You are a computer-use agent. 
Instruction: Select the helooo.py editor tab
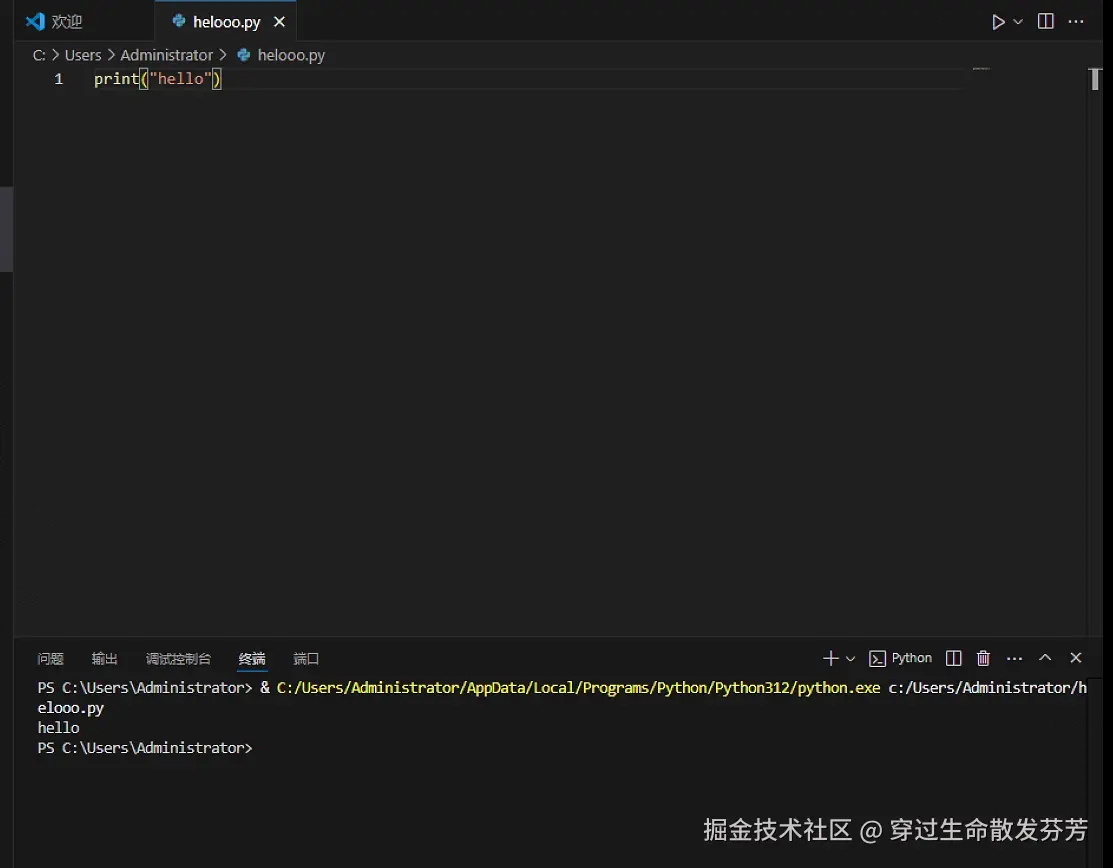tap(226, 22)
